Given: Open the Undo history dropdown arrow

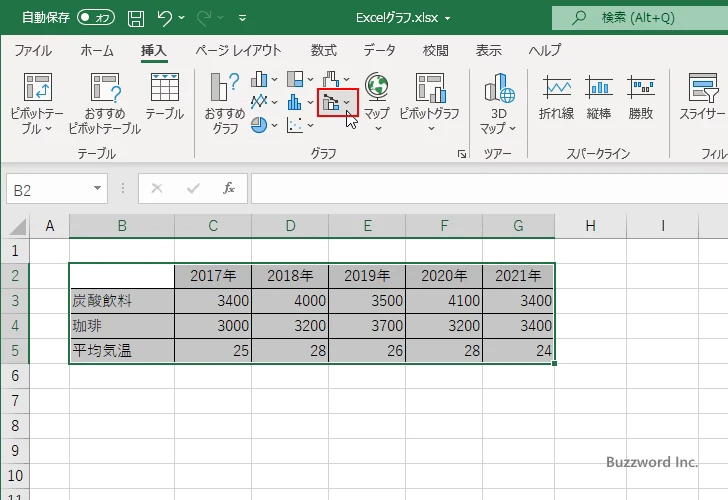Looking at the screenshot, I should point(182,18).
